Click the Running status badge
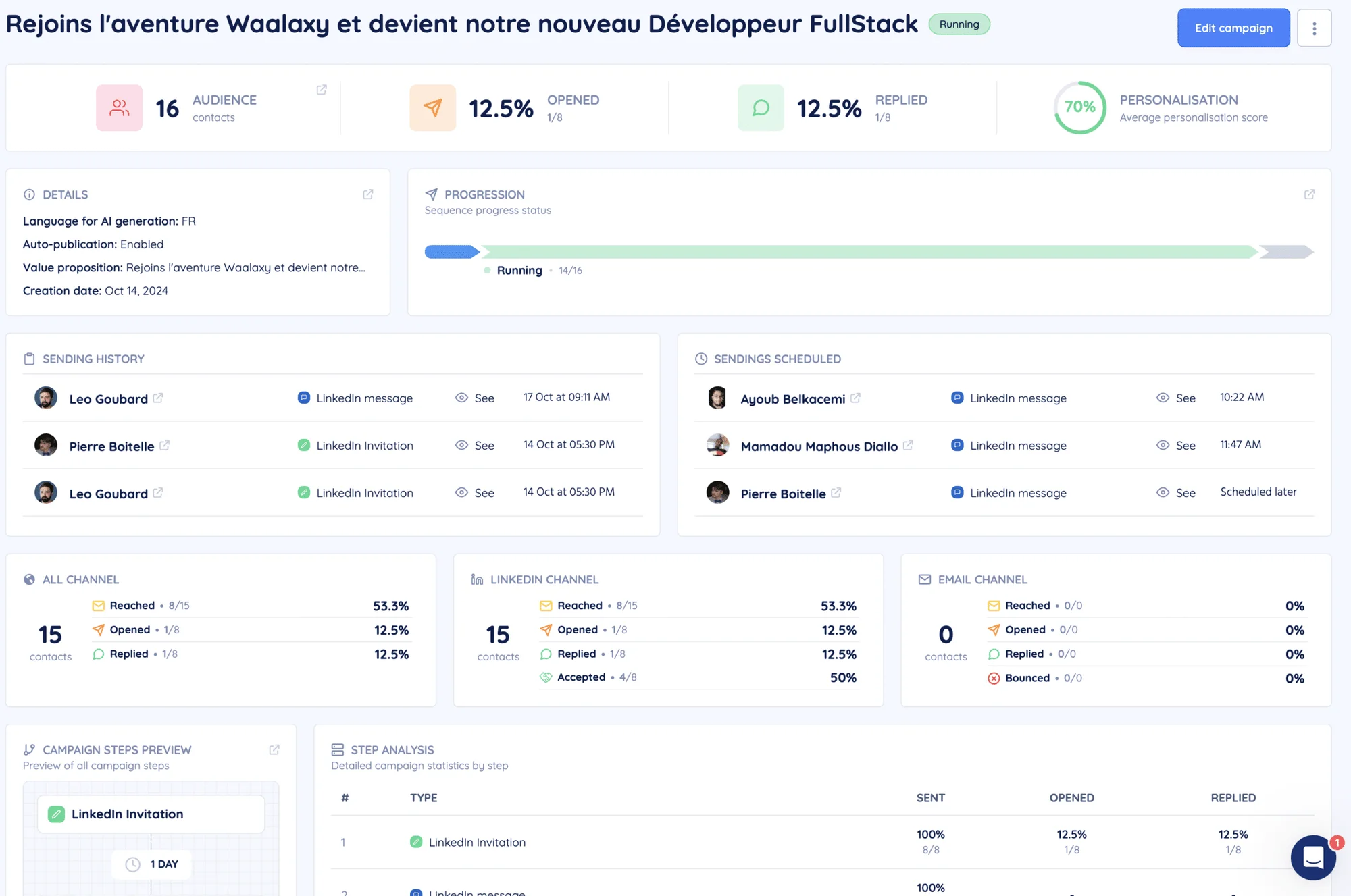The height and width of the screenshot is (896, 1351). (959, 24)
